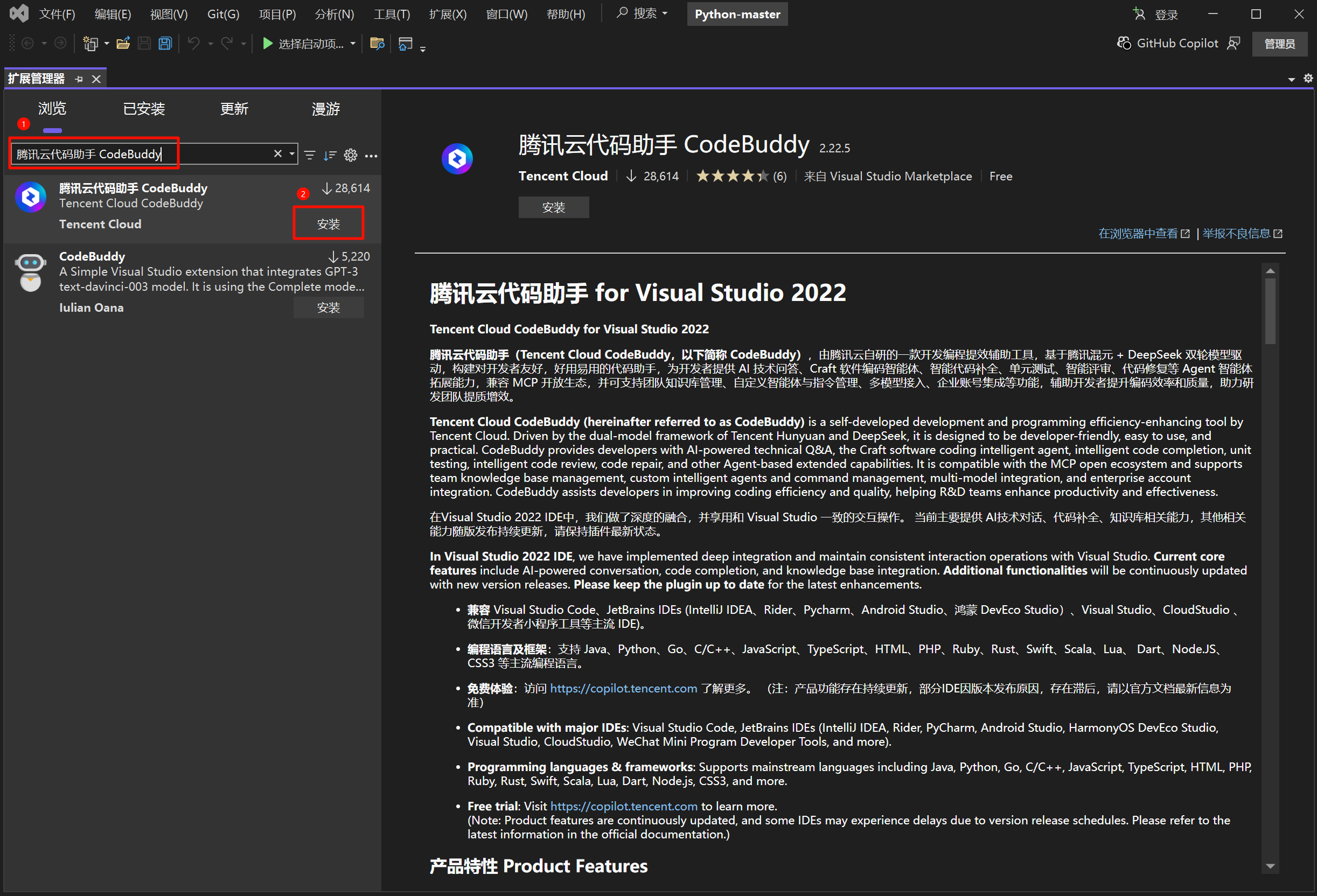This screenshot has height=896, width=1317.
Task: Click the Open File folder icon
Action: (123, 44)
